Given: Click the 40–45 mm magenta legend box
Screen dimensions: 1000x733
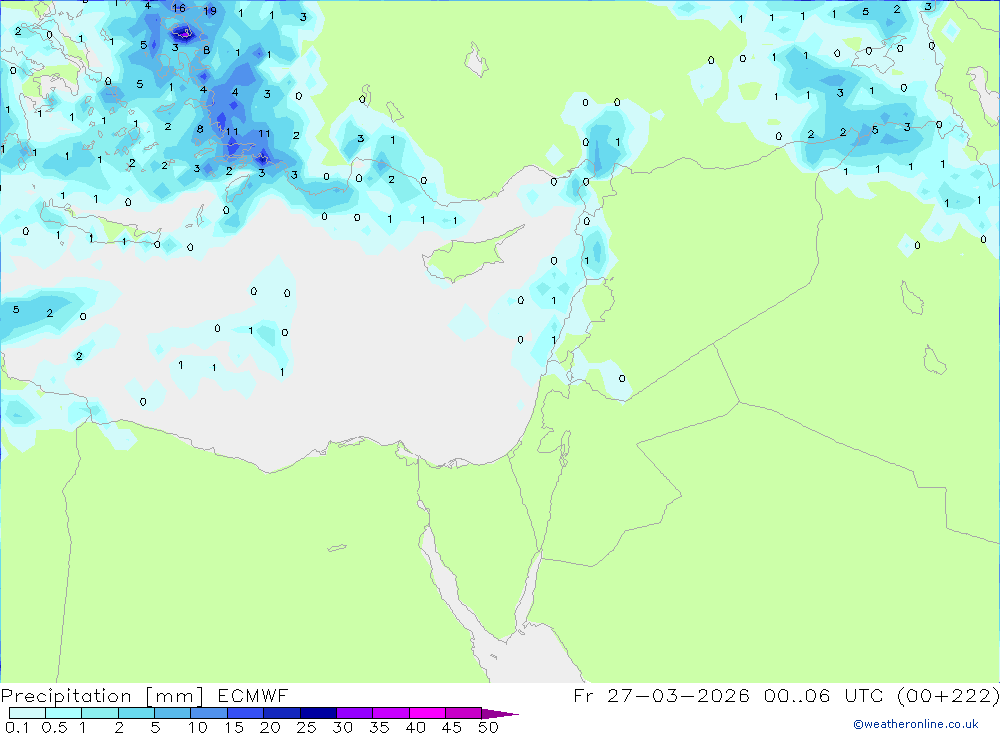Looking at the screenshot, I should pos(427,713).
